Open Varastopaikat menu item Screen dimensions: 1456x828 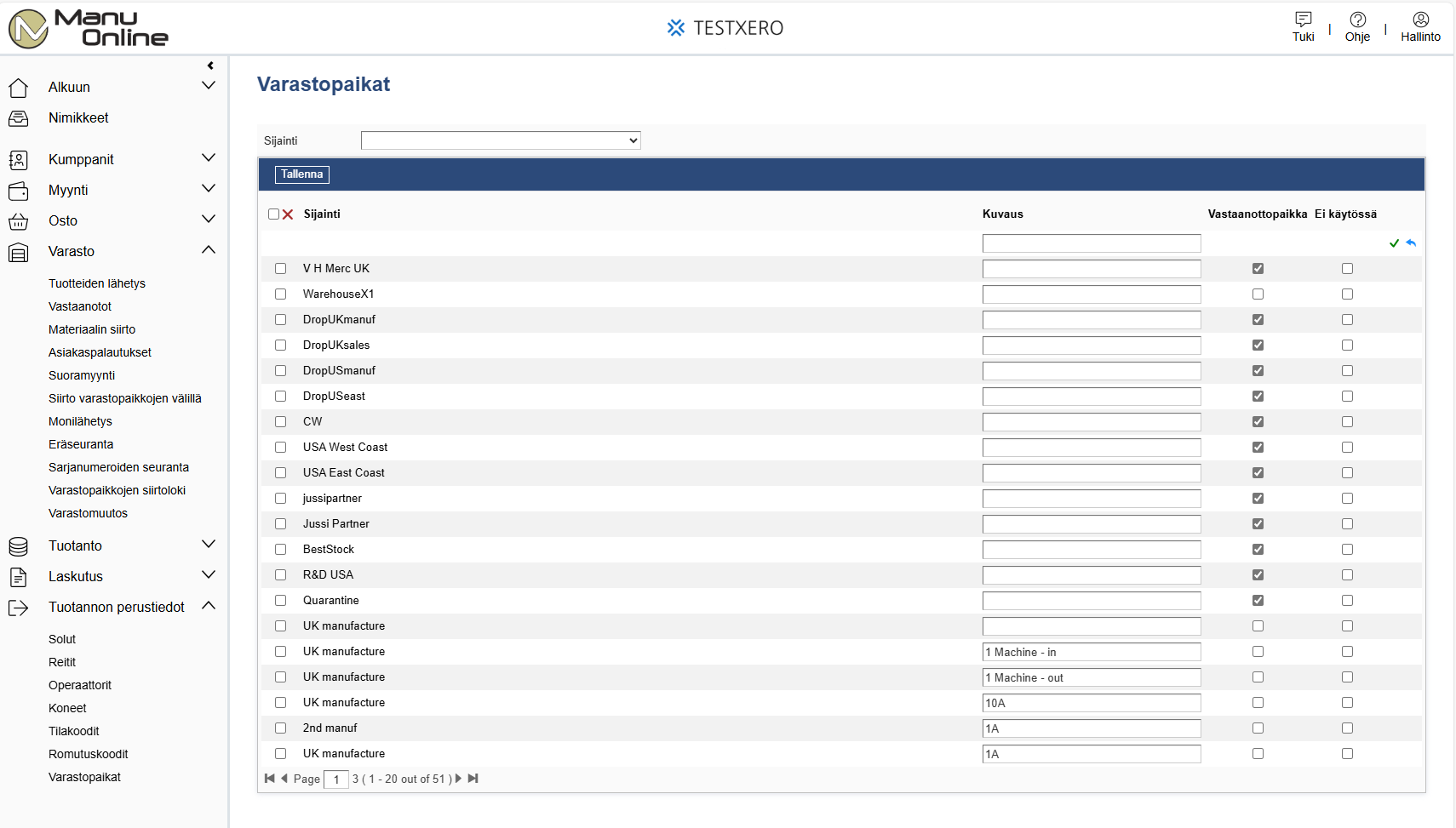pyautogui.click(x=84, y=777)
